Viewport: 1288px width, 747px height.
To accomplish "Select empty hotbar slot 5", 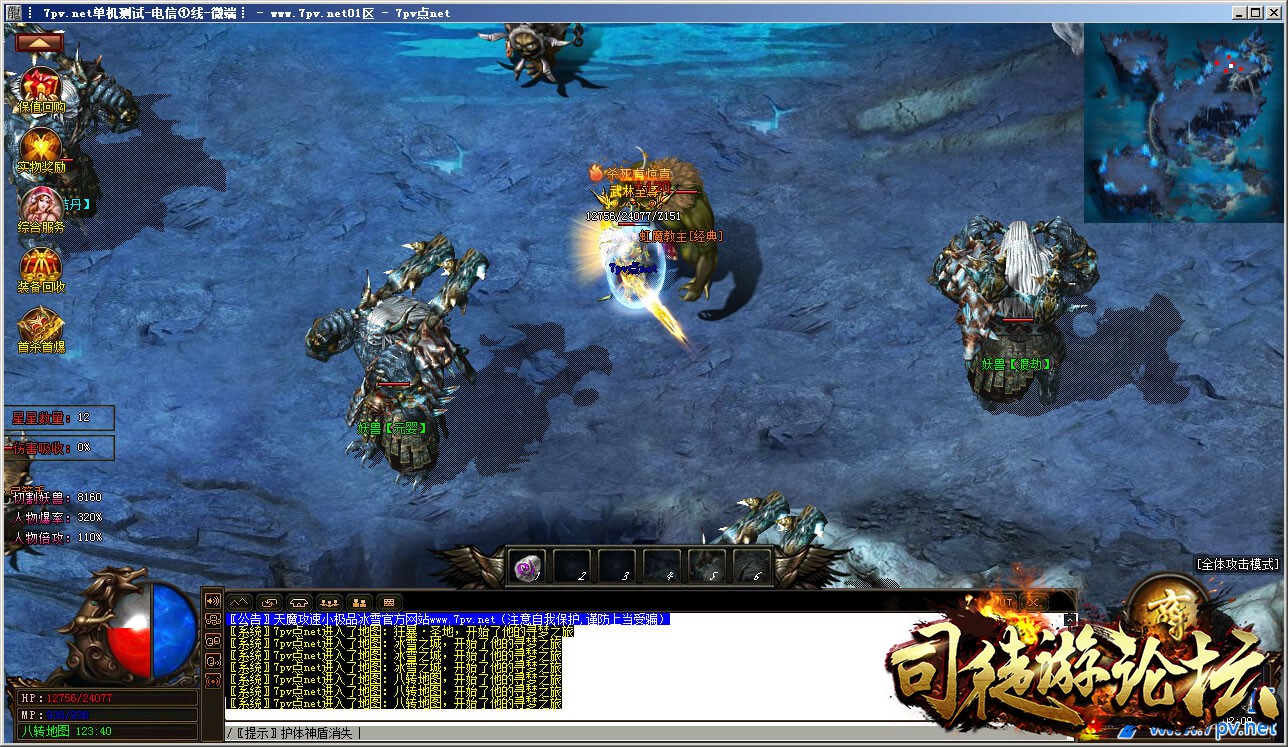I will point(707,568).
